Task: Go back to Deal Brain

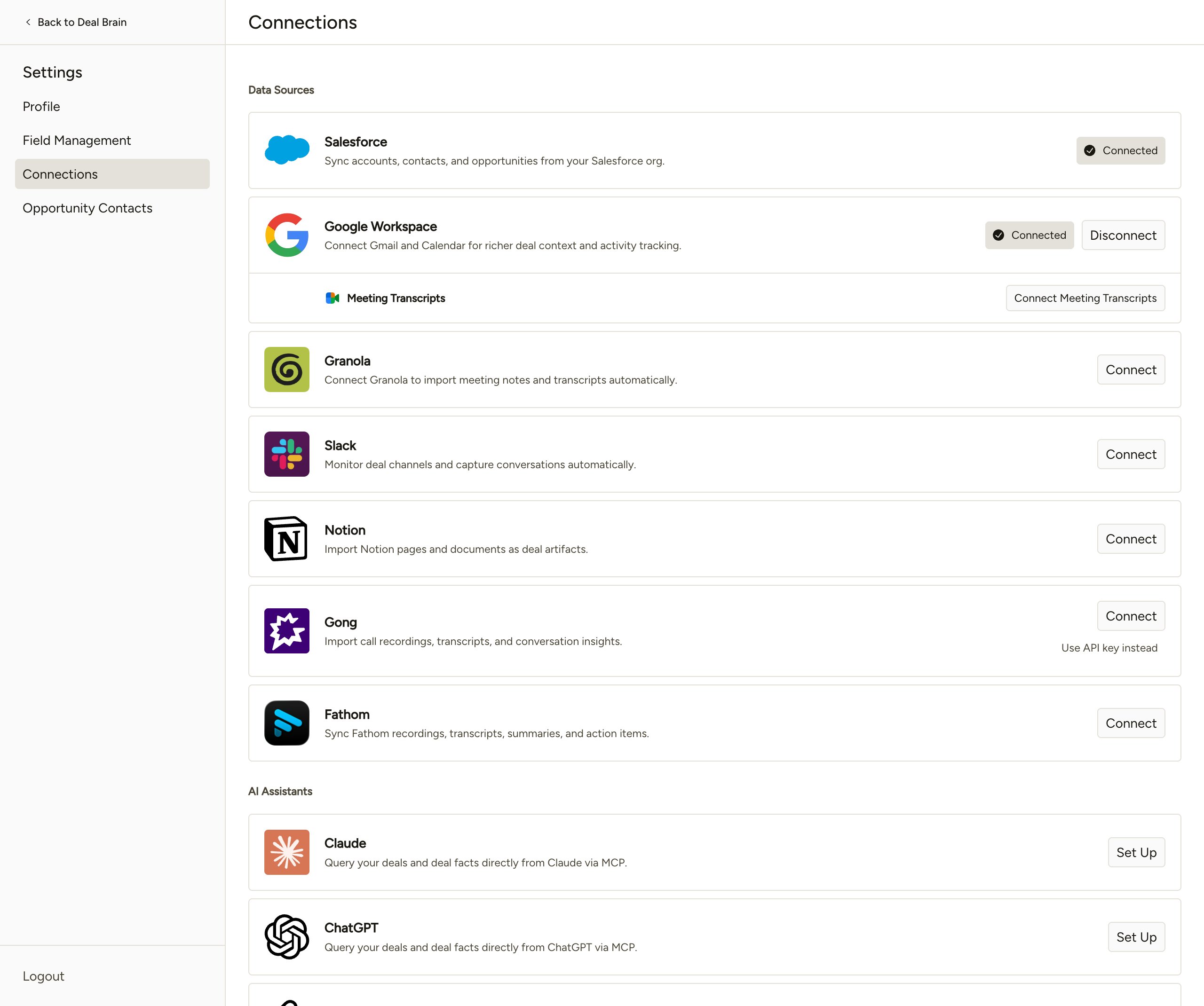Action: click(75, 22)
